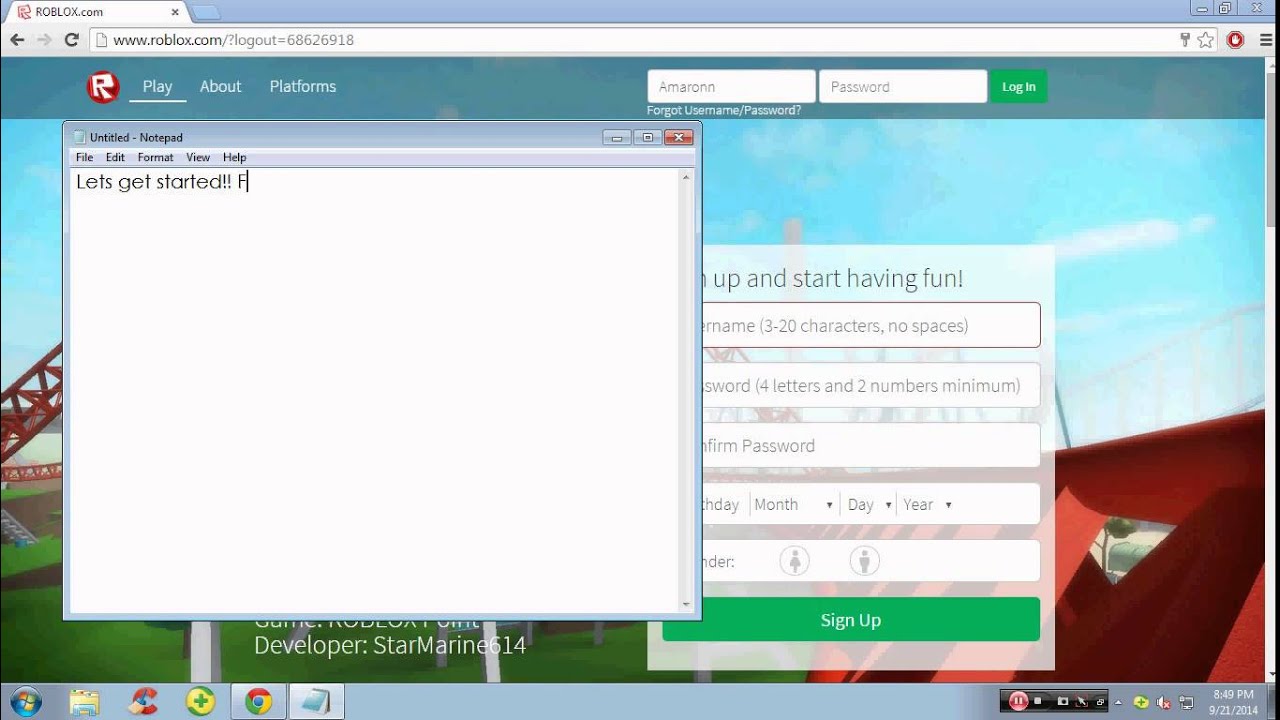Click the Confirm Password field

(870, 445)
